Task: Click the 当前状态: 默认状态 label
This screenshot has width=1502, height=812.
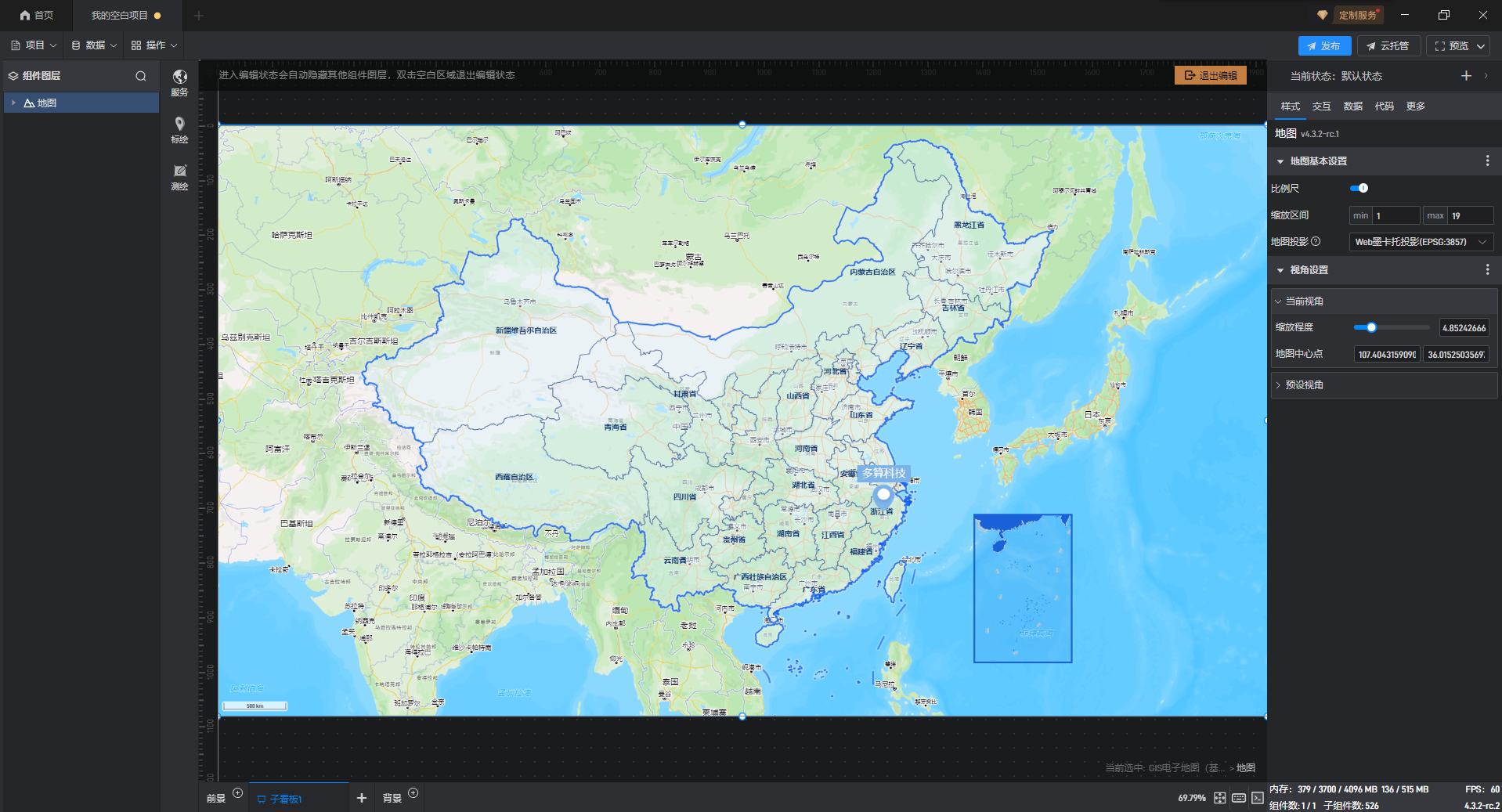Action: [1336, 76]
